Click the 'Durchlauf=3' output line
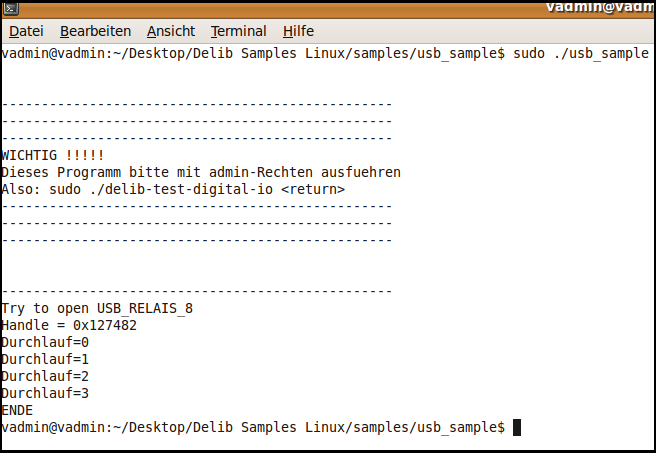656x453 pixels. pyautogui.click(x=45, y=393)
